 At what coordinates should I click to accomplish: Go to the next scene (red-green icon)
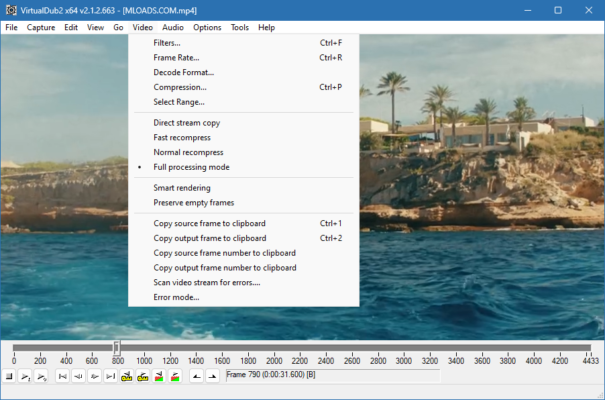(x=175, y=376)
